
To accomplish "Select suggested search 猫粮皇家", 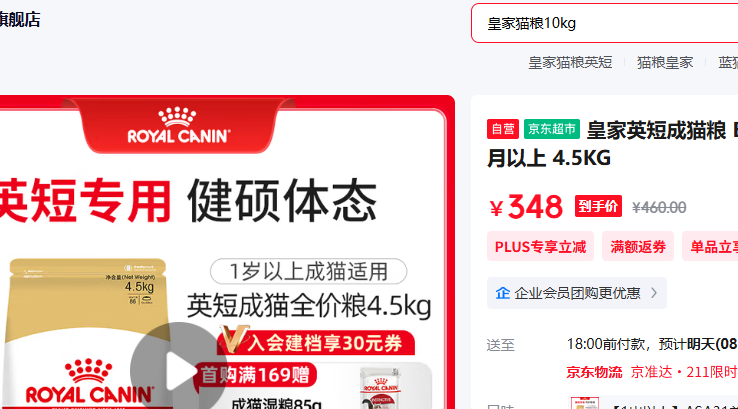I will pyautogui.click(x=665, y=62).
